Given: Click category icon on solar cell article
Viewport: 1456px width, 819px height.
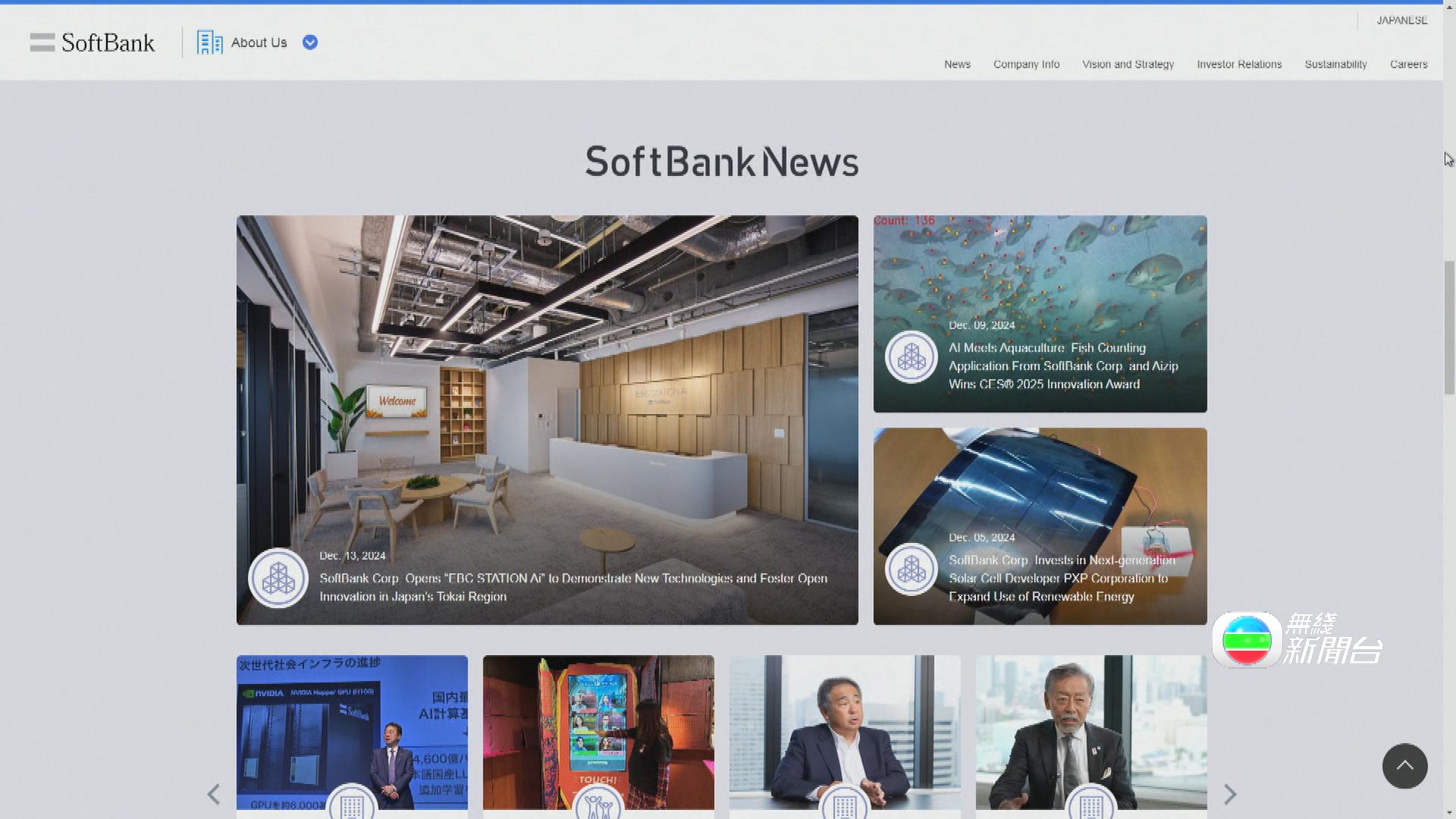Looking at the screenshot, I should pos(912,570).
